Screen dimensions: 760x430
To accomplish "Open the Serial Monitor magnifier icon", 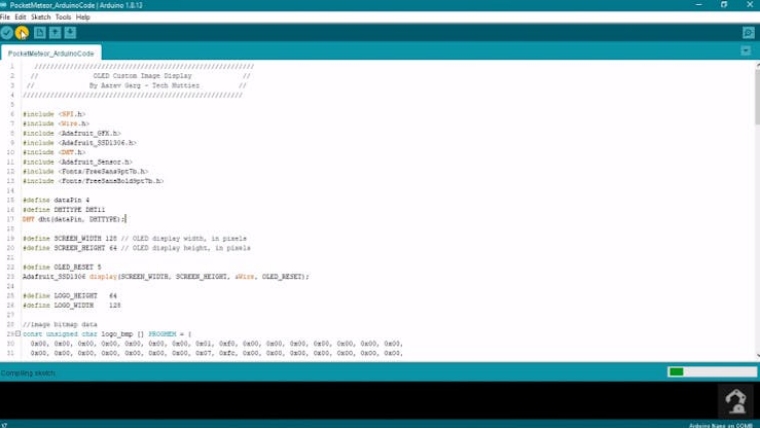I will [747, 33].
